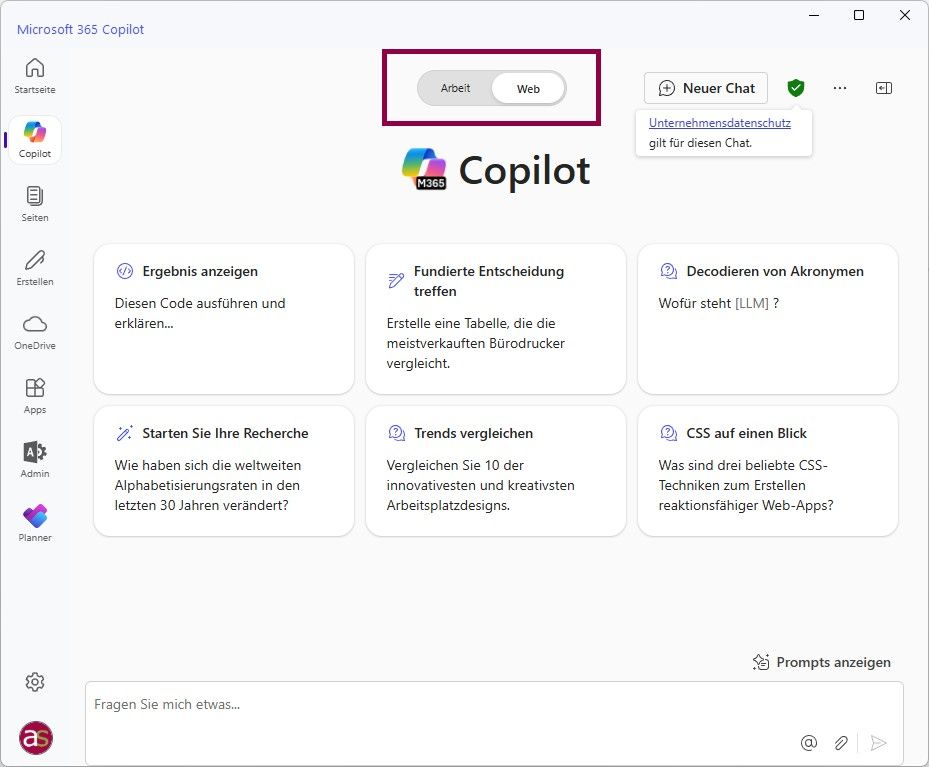
Task: Show prompts via Prompts anzeigen
Action: (x=821, y=662)
